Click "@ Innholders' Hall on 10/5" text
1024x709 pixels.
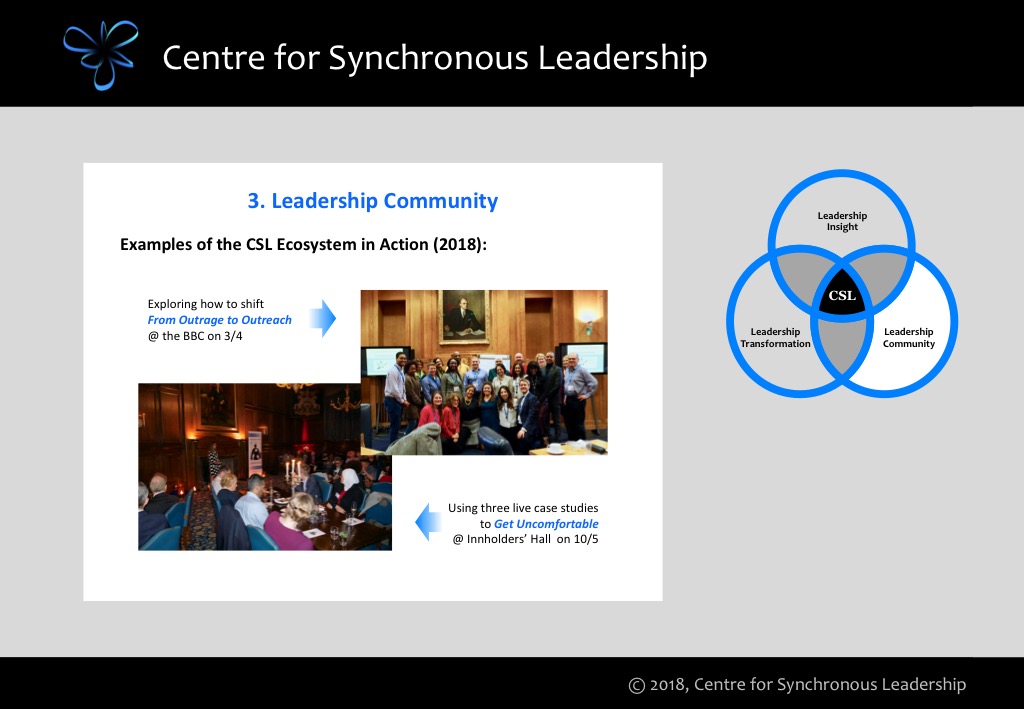526,539
